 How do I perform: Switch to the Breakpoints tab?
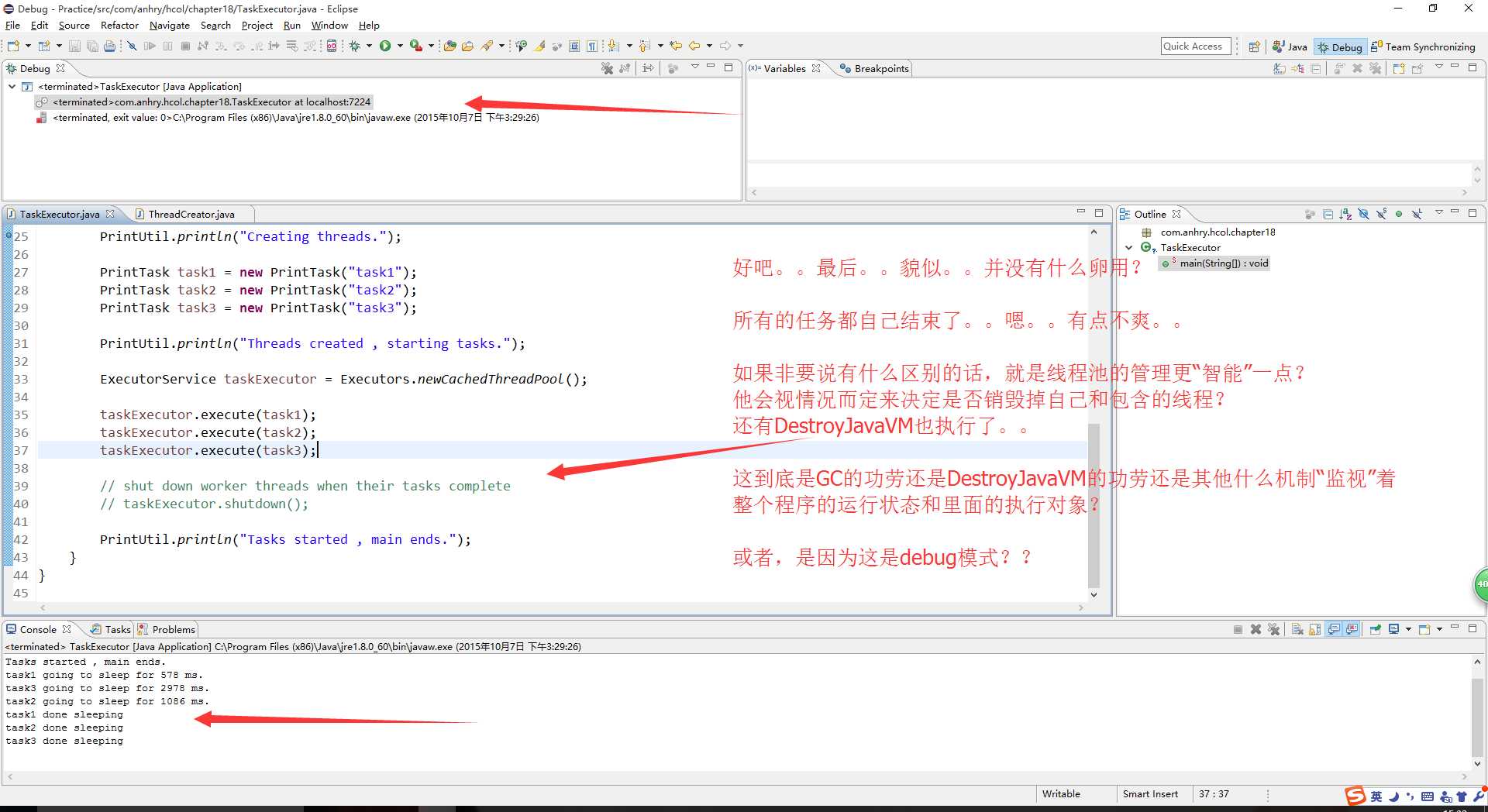[x=874, y=68]
